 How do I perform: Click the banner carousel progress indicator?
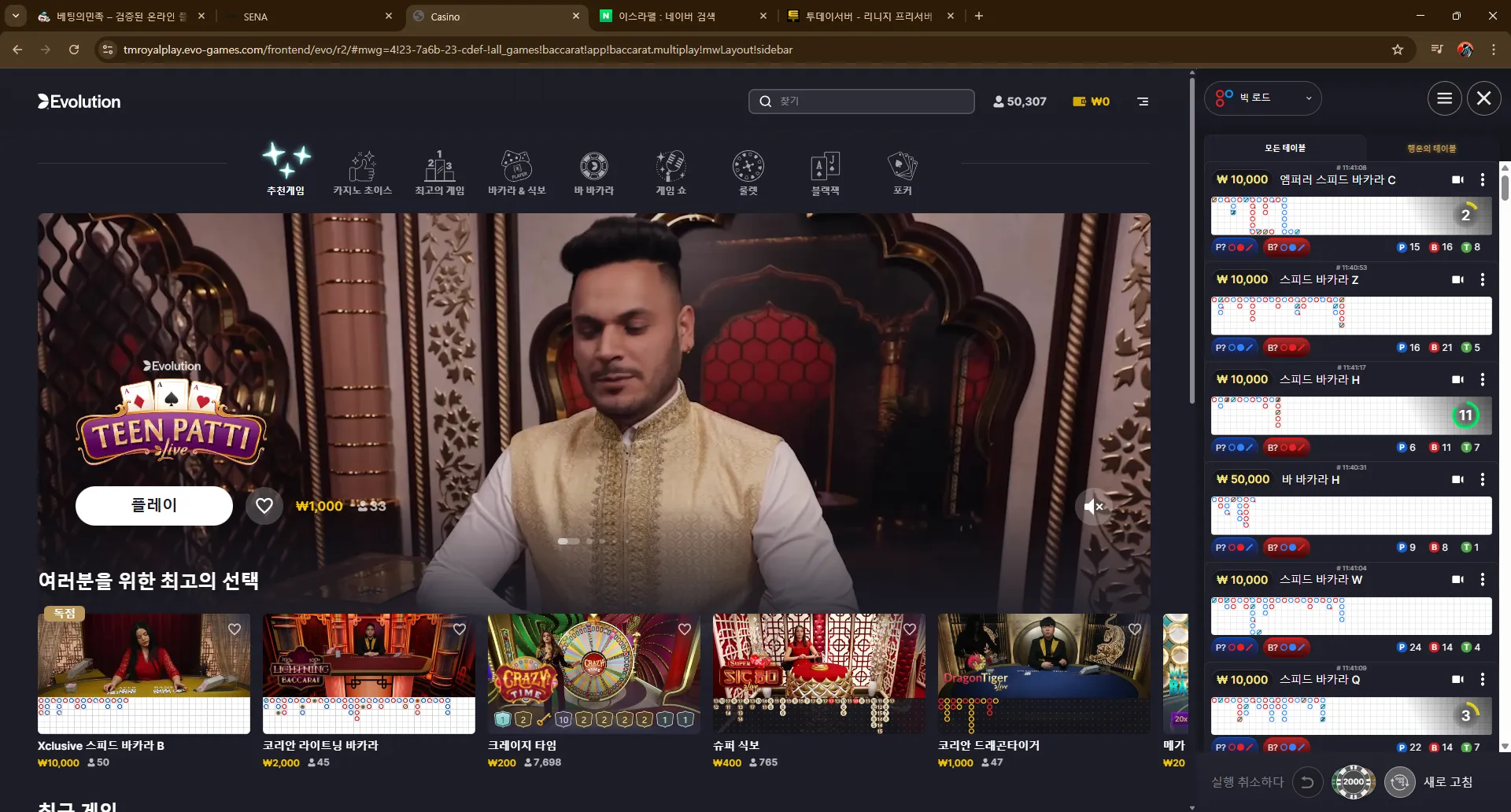pyautogui.click(x=582, y=541)
